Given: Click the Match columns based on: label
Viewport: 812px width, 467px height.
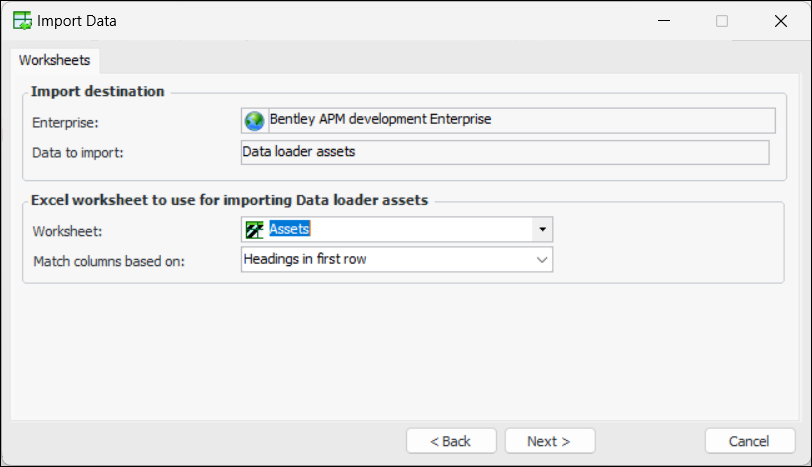Looking at the screenshot, I should tap(109, 261).
